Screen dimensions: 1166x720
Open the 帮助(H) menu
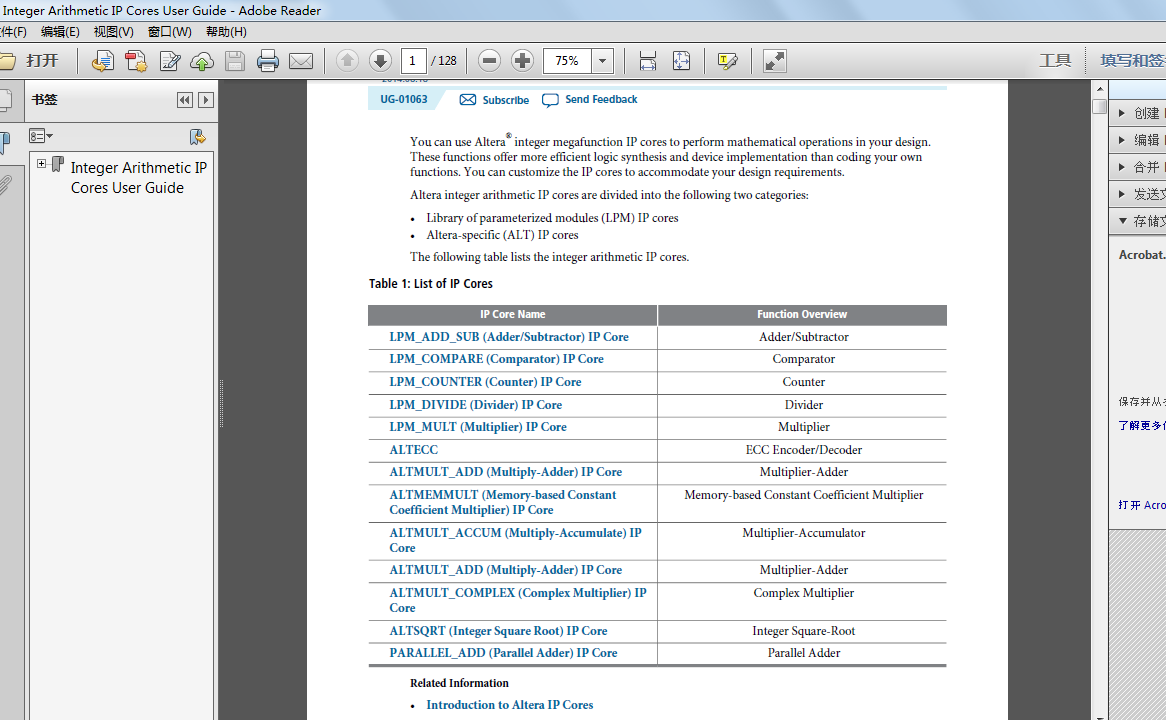[x=226, y=31]
